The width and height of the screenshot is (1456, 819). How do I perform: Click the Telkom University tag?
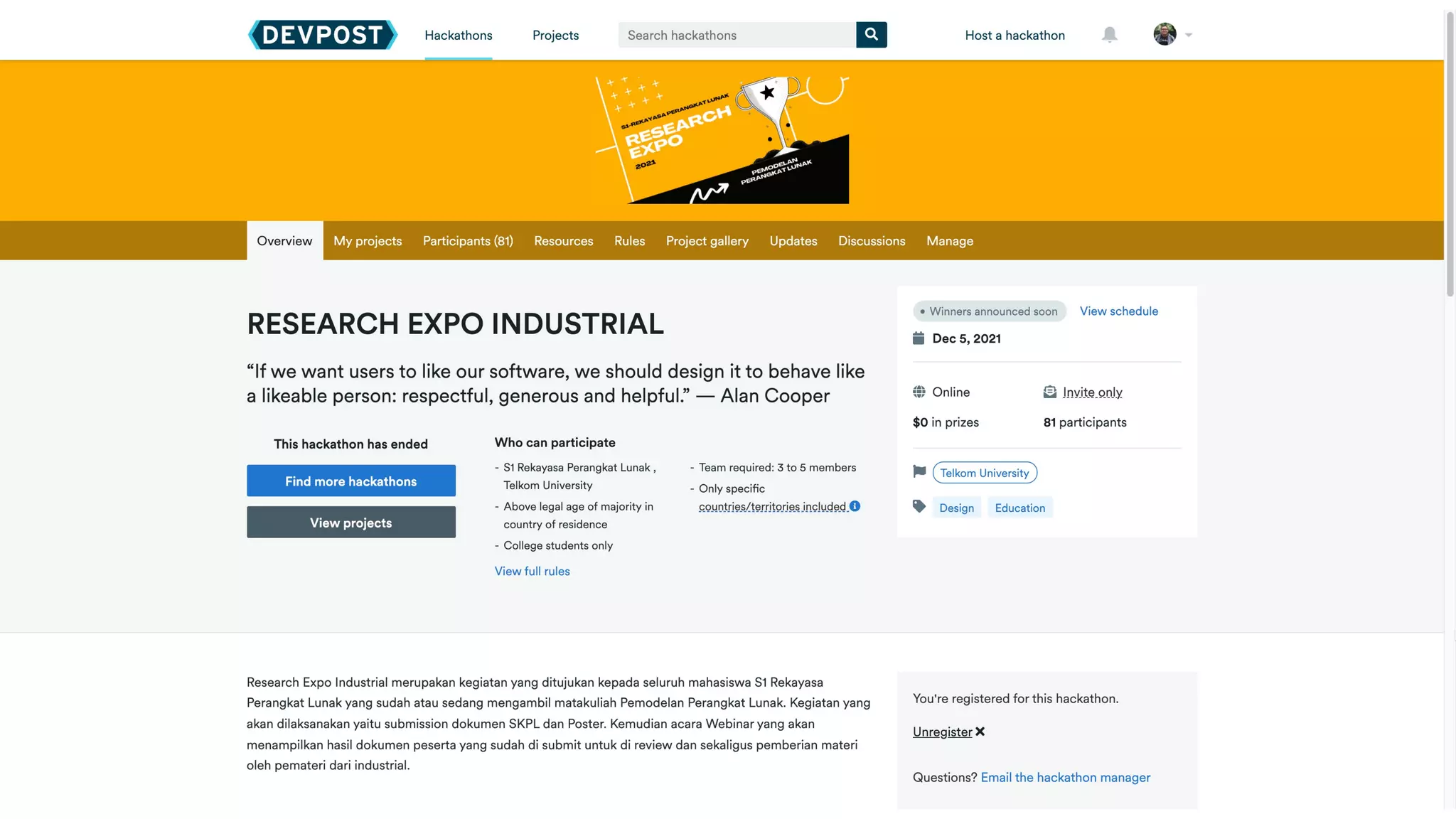click(984, 473)
